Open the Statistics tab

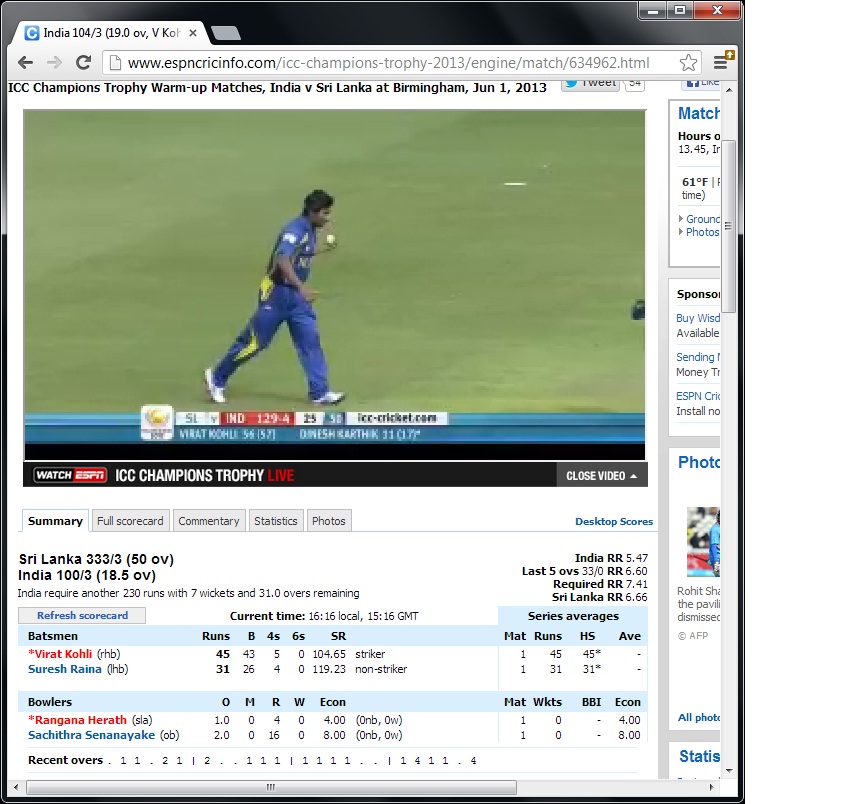pos(276,521)
